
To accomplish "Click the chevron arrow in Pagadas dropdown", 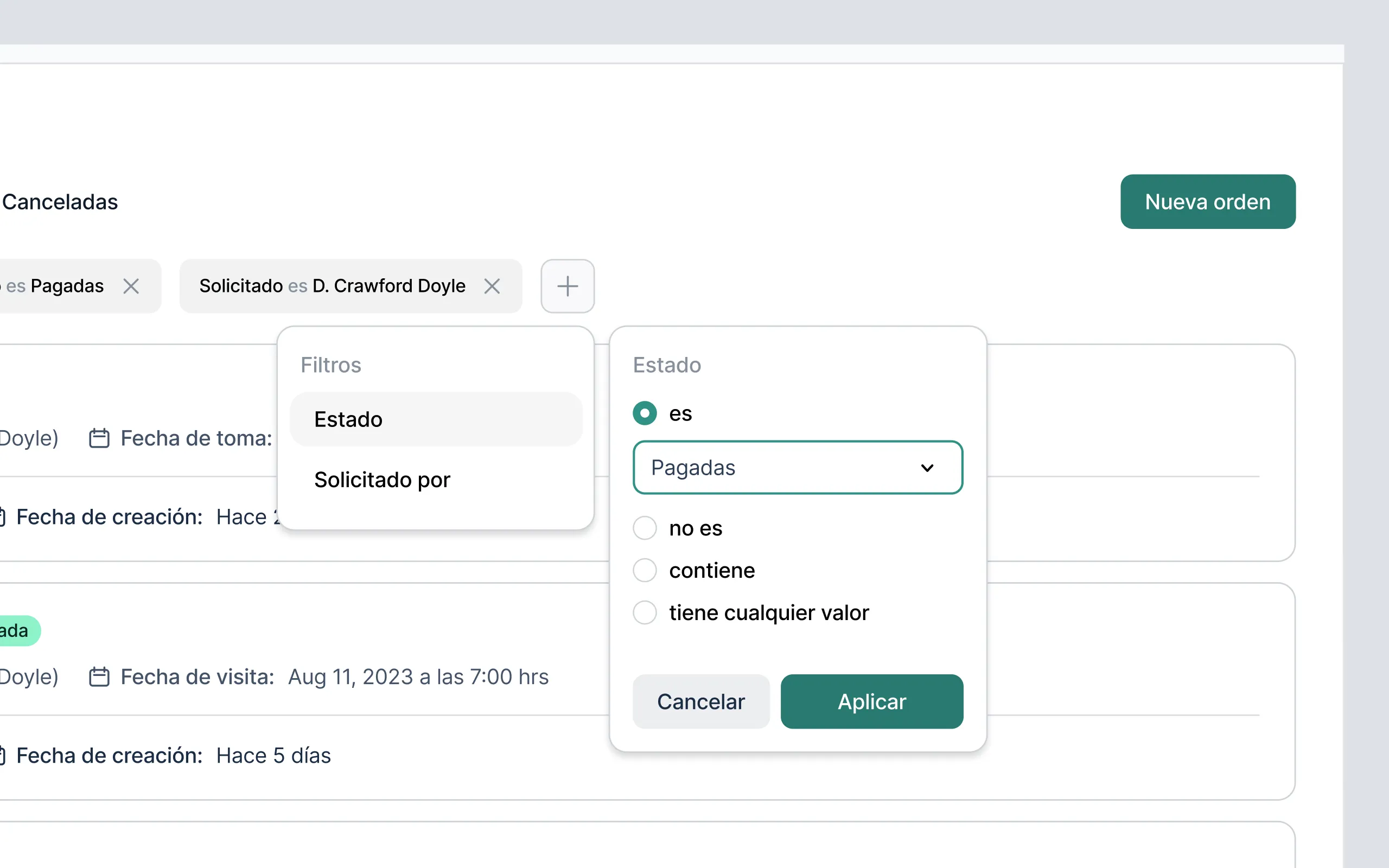I will click(x=927, y=468).
